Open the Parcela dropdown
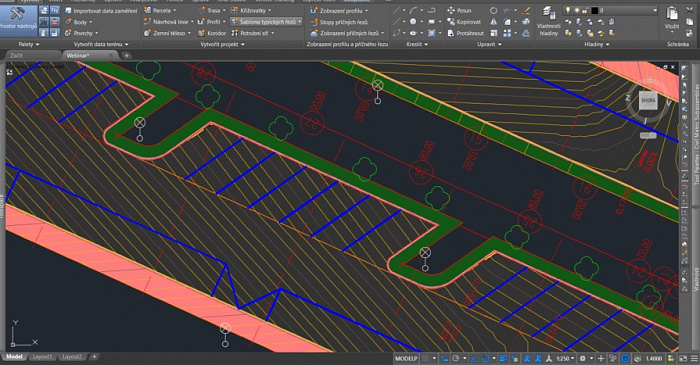Viewport: 700px width, 365px height. (x=160, y=10)
